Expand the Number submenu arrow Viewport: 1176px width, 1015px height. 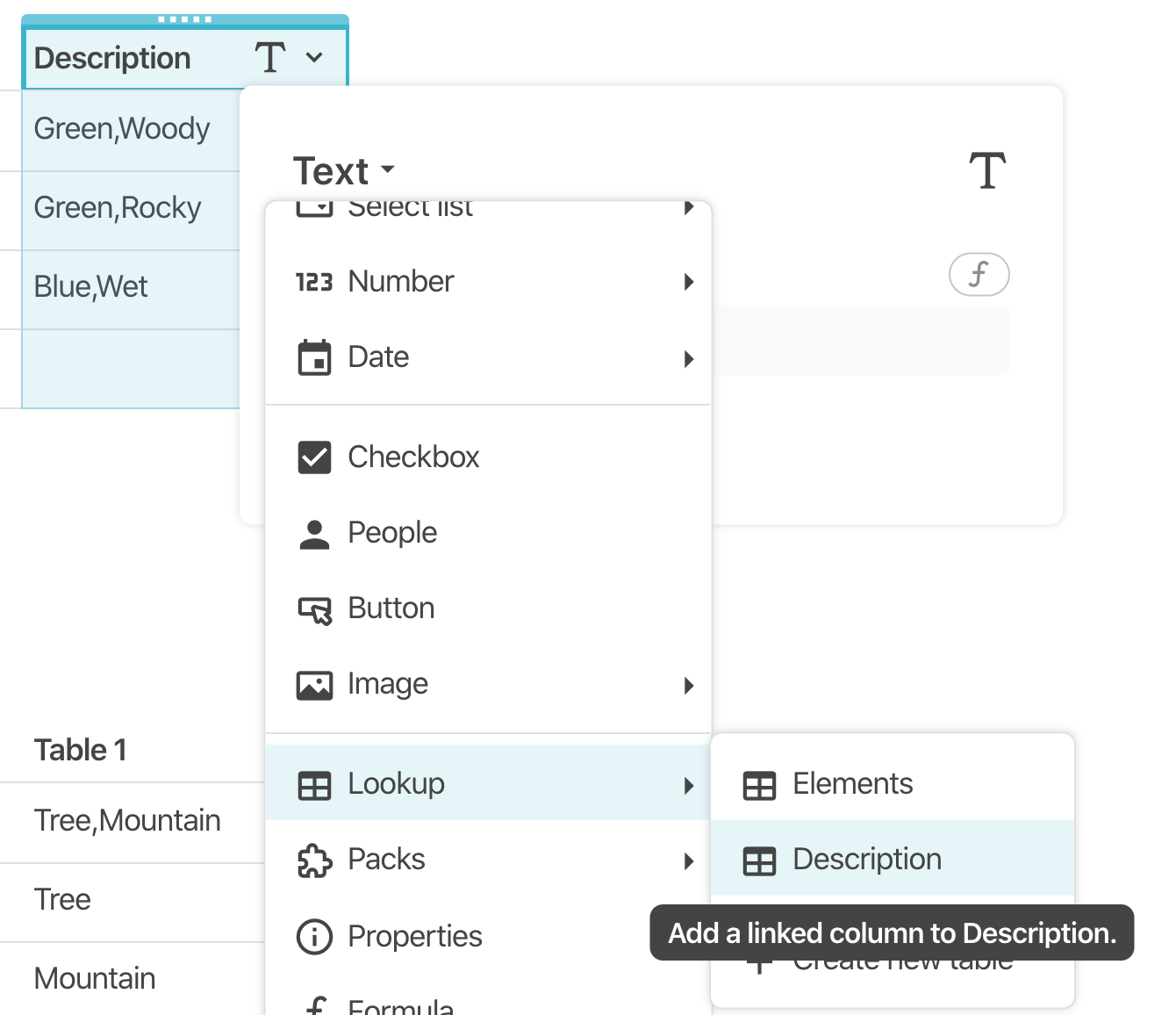coord(689,282)
